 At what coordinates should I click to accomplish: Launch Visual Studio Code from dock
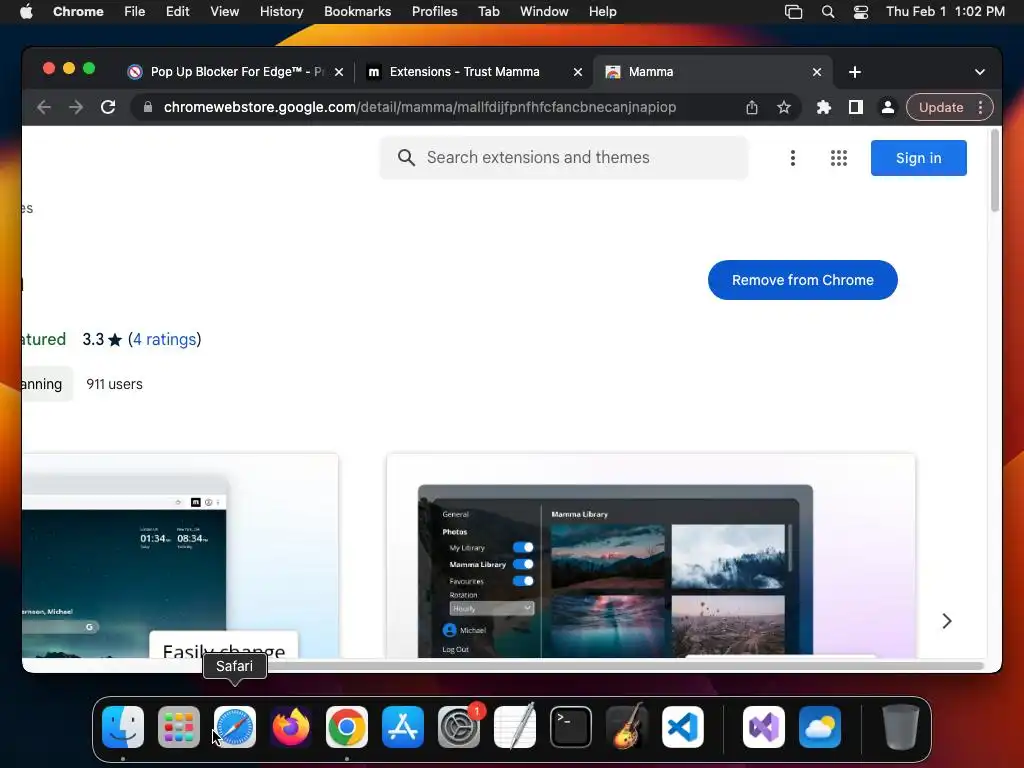coord(683,727)
